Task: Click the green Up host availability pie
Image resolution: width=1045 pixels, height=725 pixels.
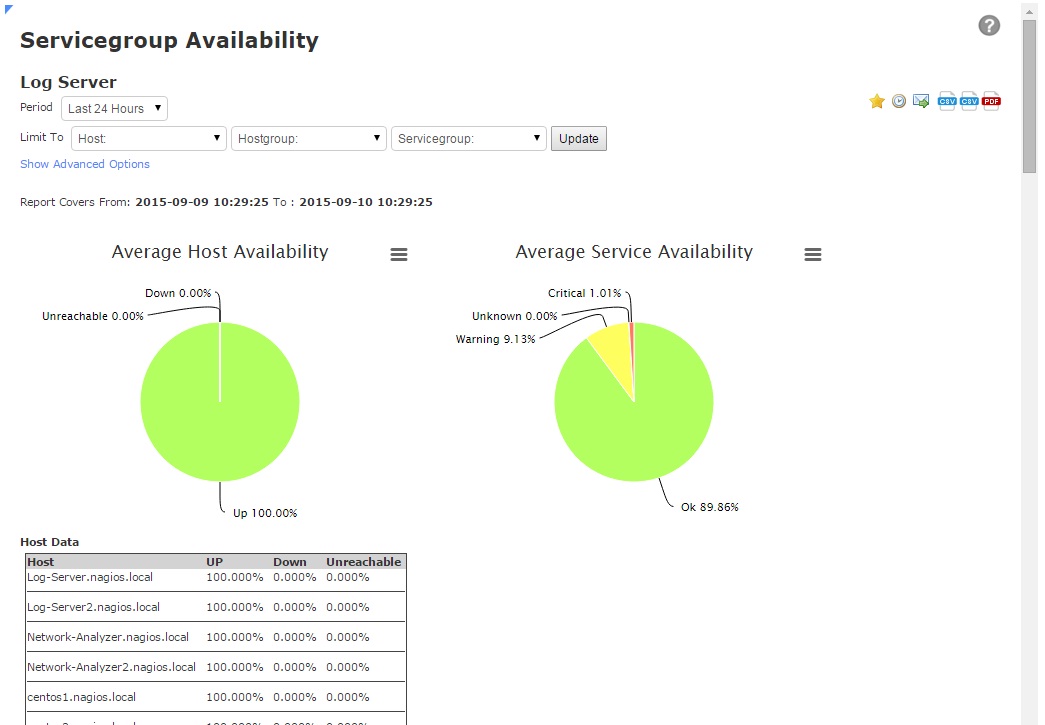Action: tap(220, 420)
